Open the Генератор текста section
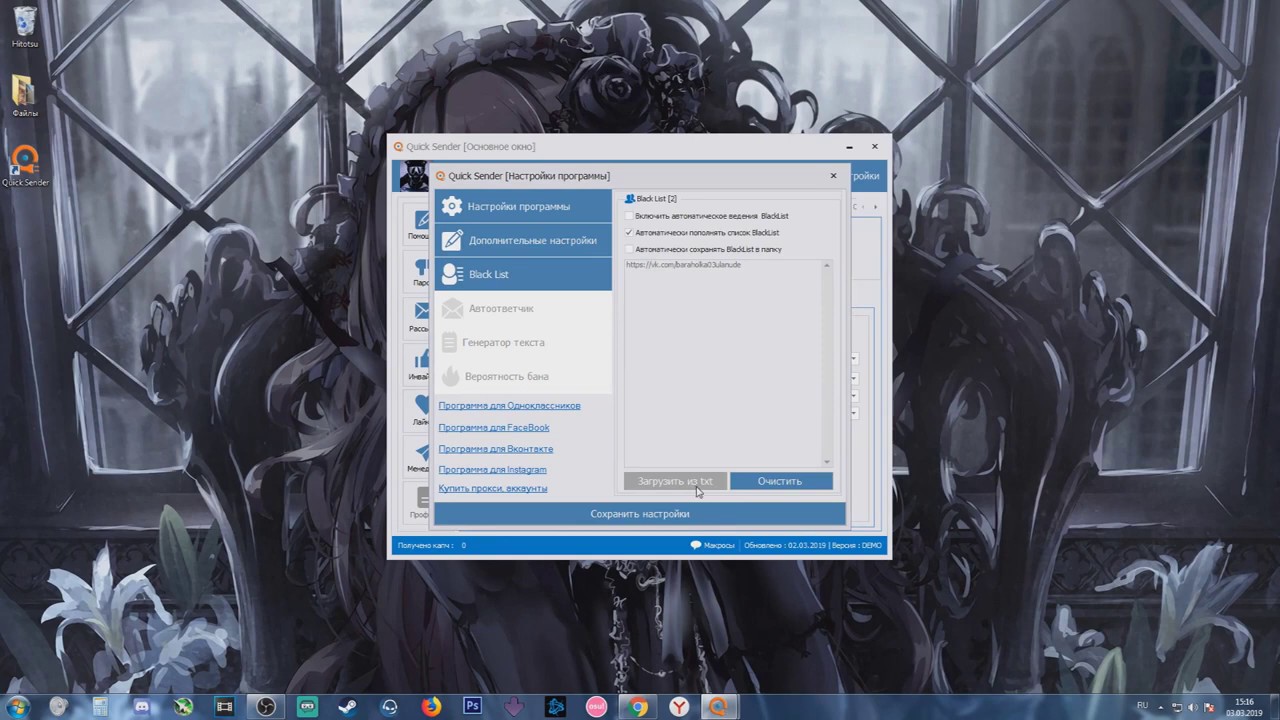Image resolution: width=1280 pixels, height=720 pixels. 523,342
